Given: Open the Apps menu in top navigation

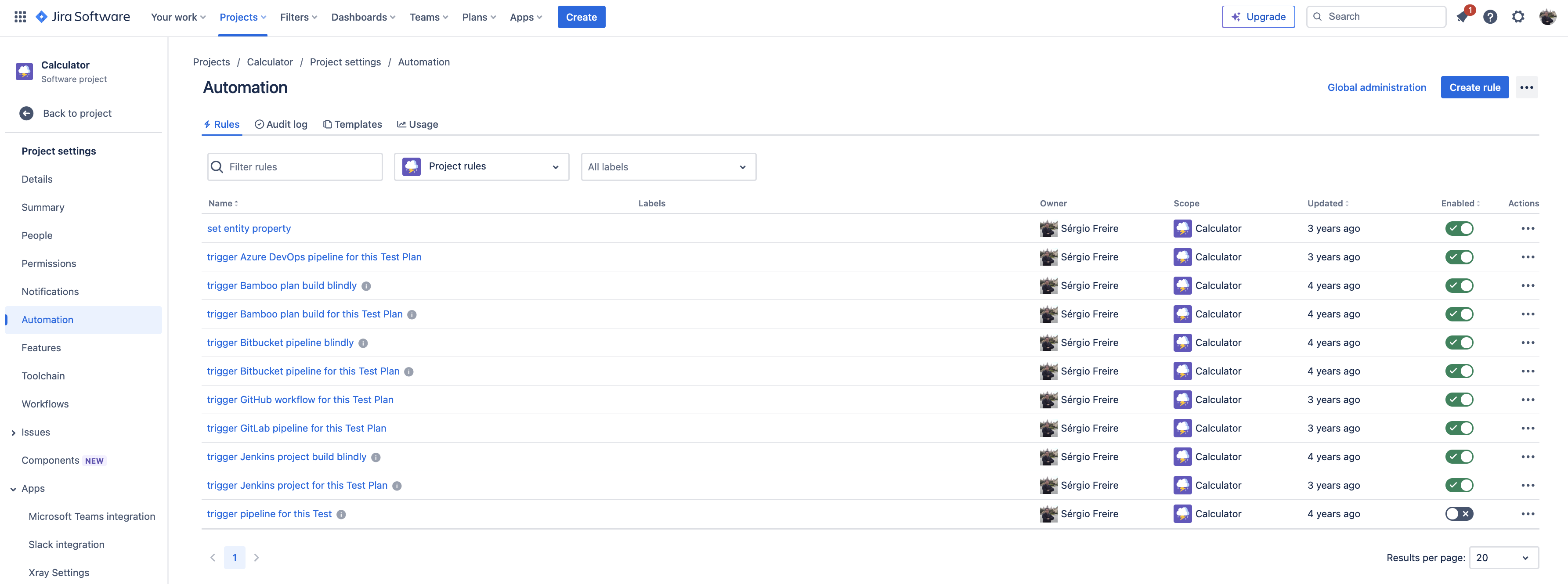Looking at the screenshot, I should [526, 17].
